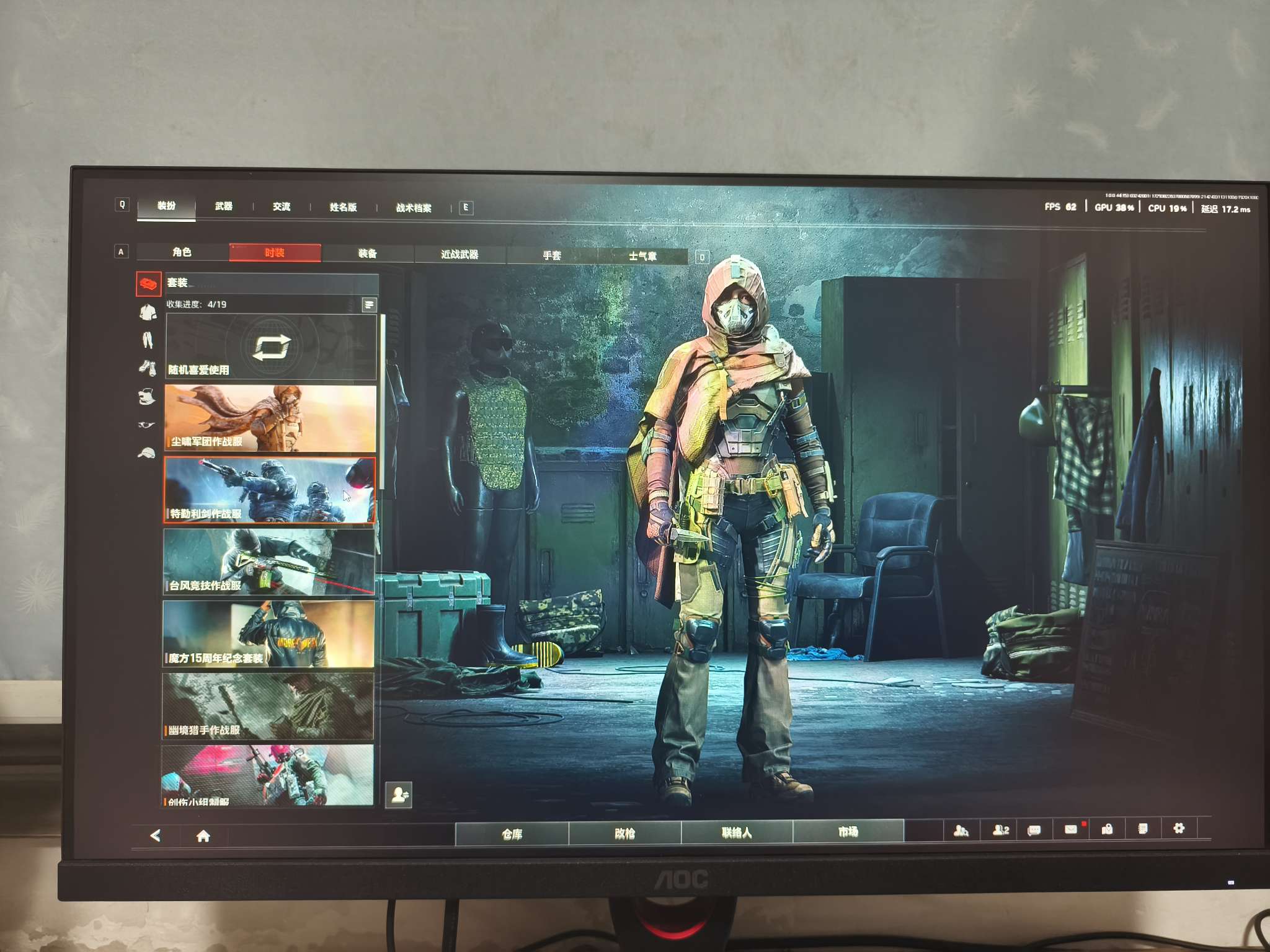Toggle character preview icon below outfit list
Screen dimensions: 1270x952
[x=399, y=795]
